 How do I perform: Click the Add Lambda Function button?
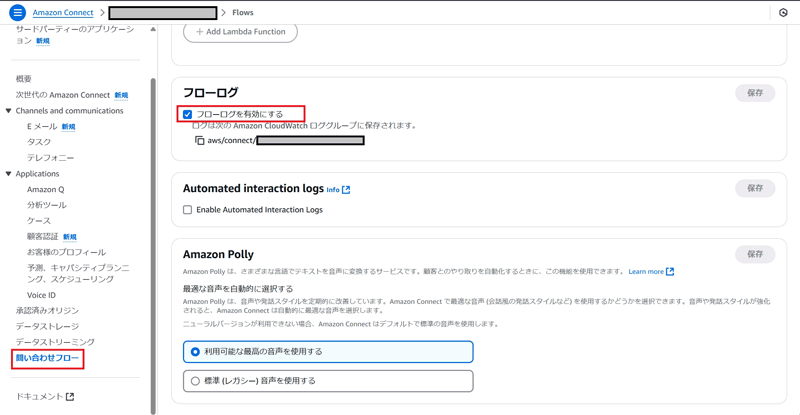pyautogui.click(x=240, y=32)
